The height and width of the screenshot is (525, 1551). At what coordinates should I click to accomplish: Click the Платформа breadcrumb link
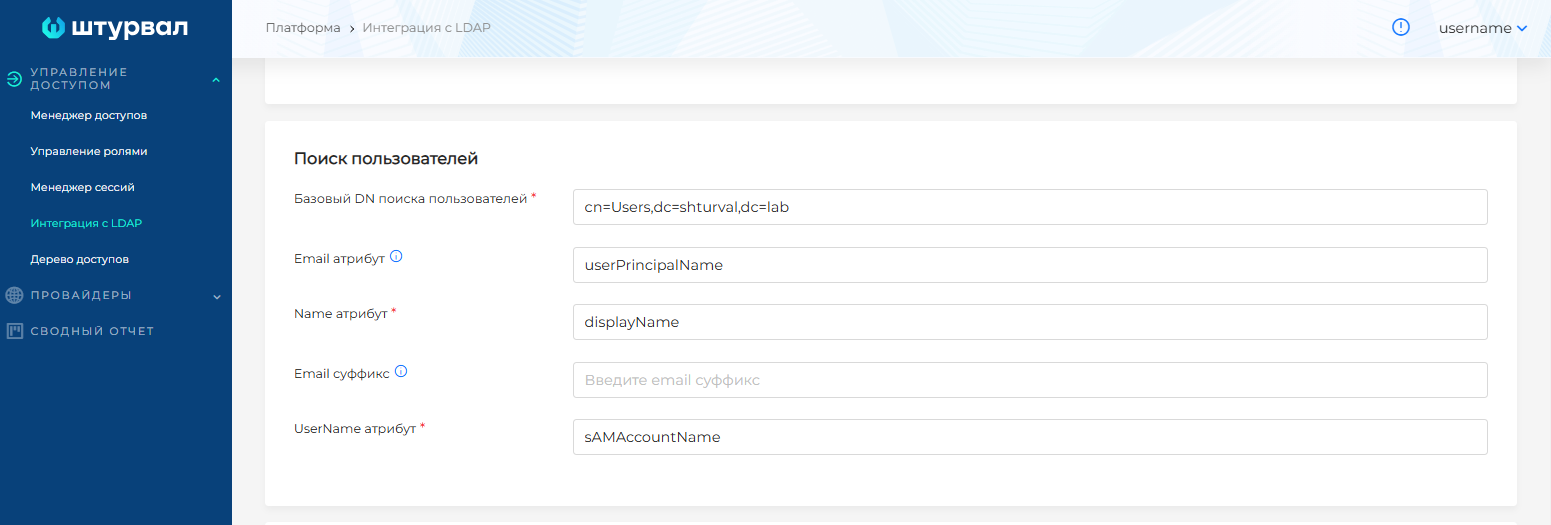click(303, 28)
